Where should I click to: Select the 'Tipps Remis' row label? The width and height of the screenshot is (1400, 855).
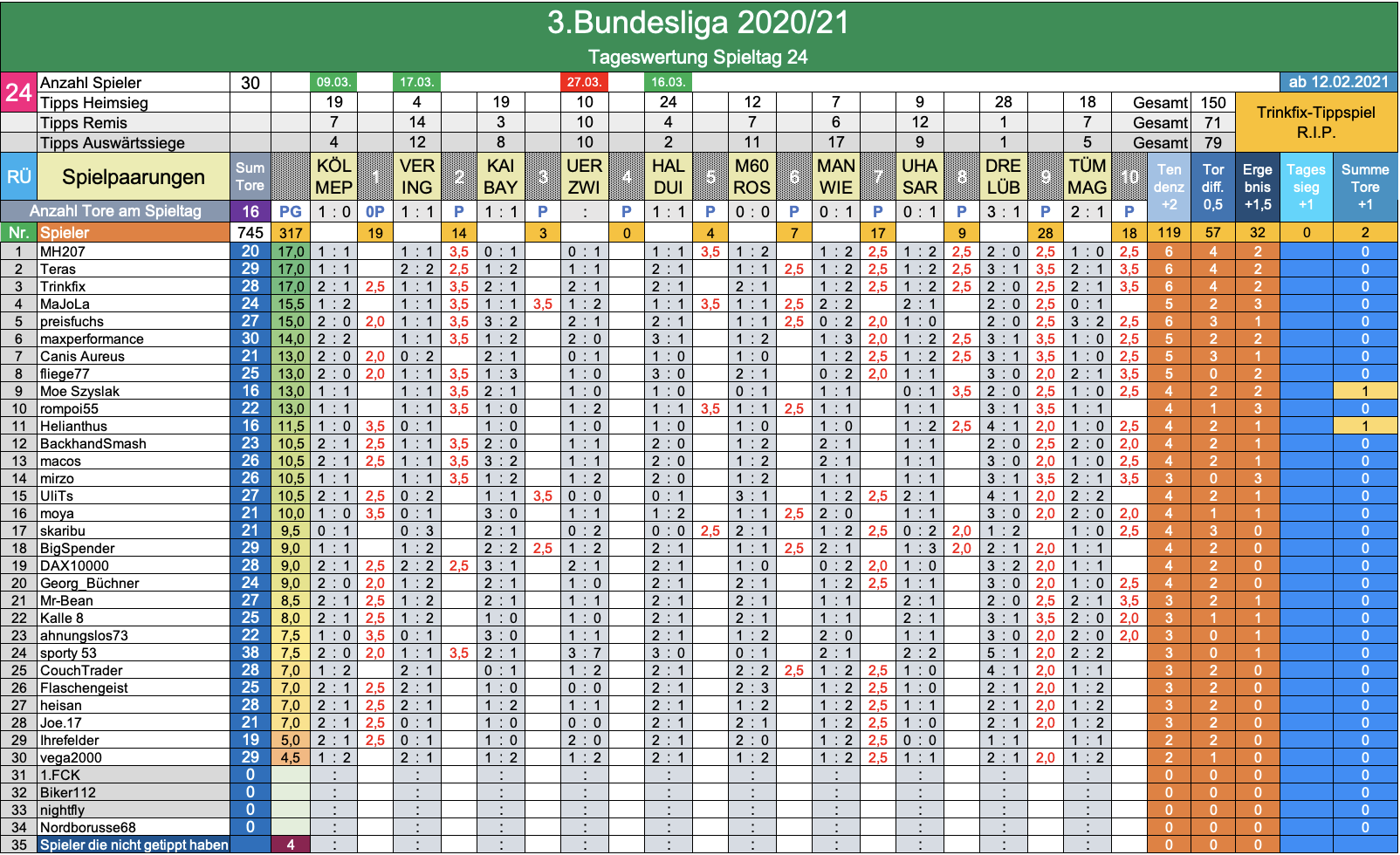[134, 123]
